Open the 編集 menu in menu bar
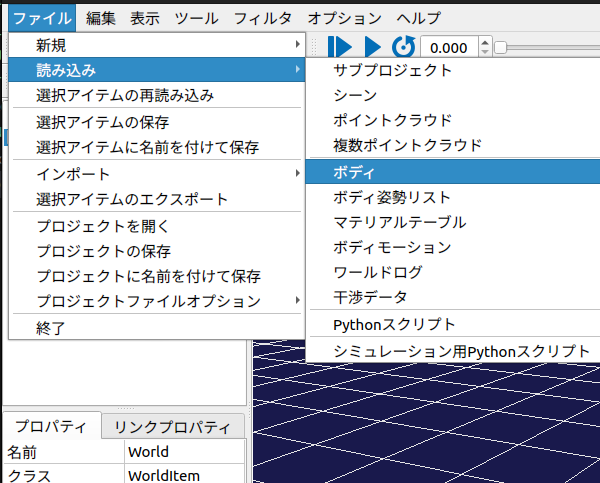This screenshot has height=483, width=600. (100, 18)
